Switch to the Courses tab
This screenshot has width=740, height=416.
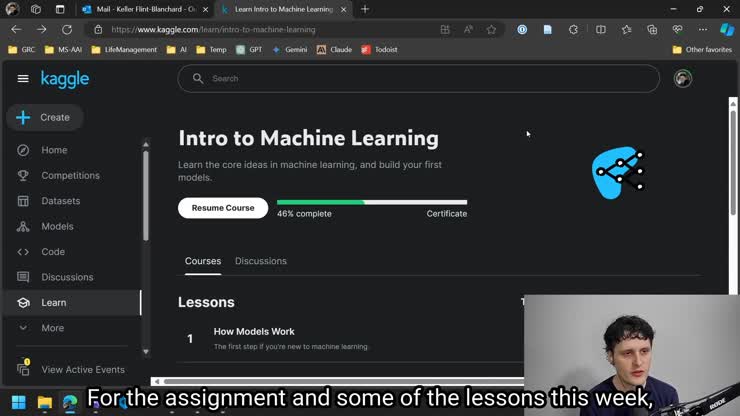coord(203,261)
